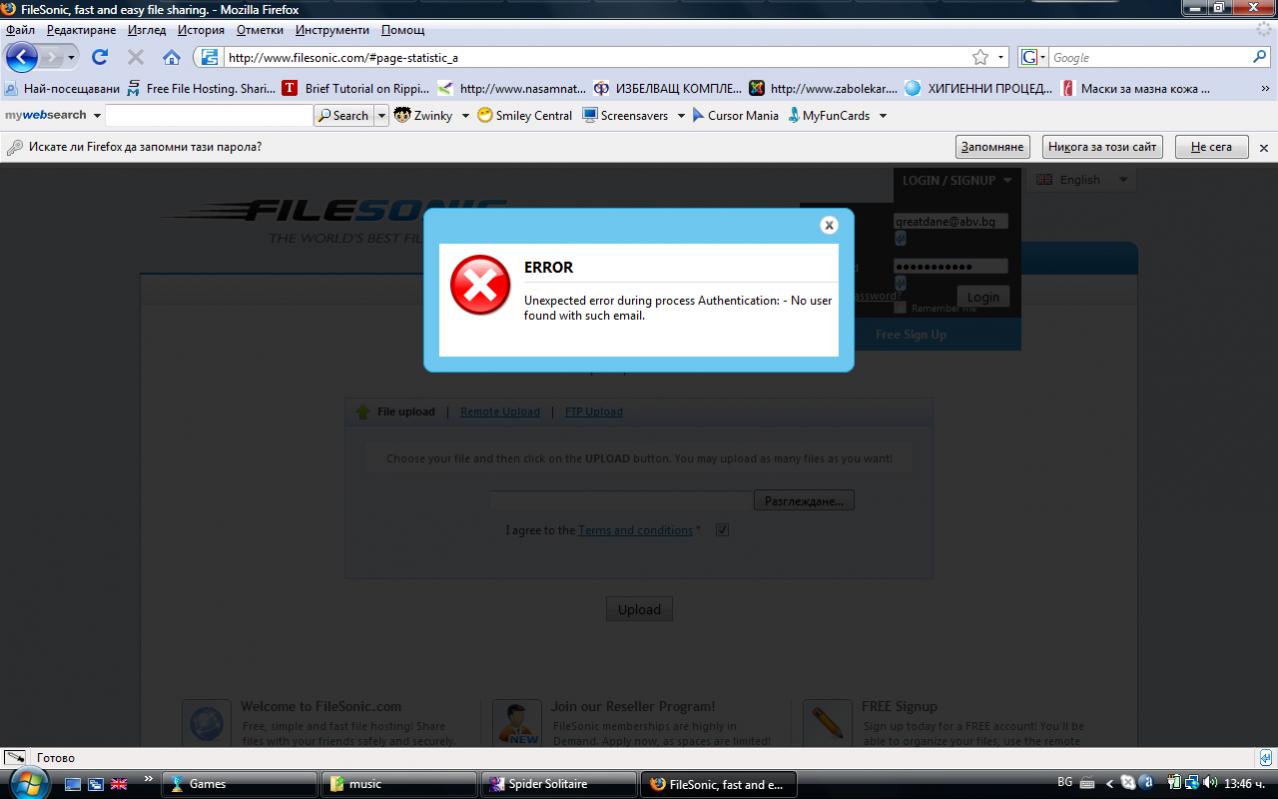
Task: Open Smiley Central from the toolbar
Action: 525,115
